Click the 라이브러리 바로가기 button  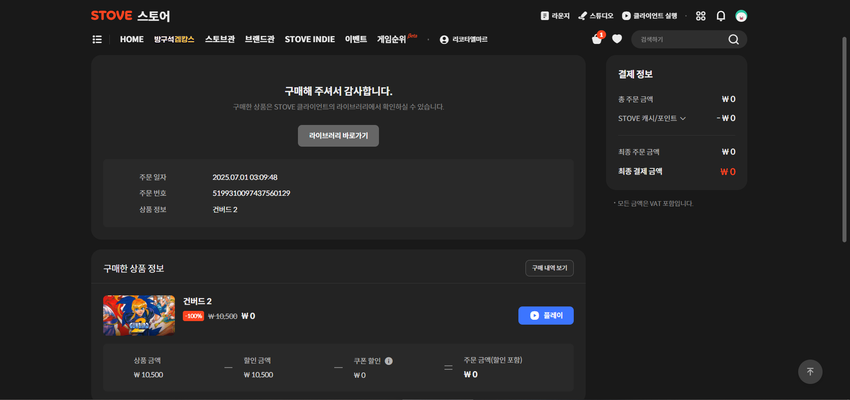pyautogui.click(x=338, y=136)
